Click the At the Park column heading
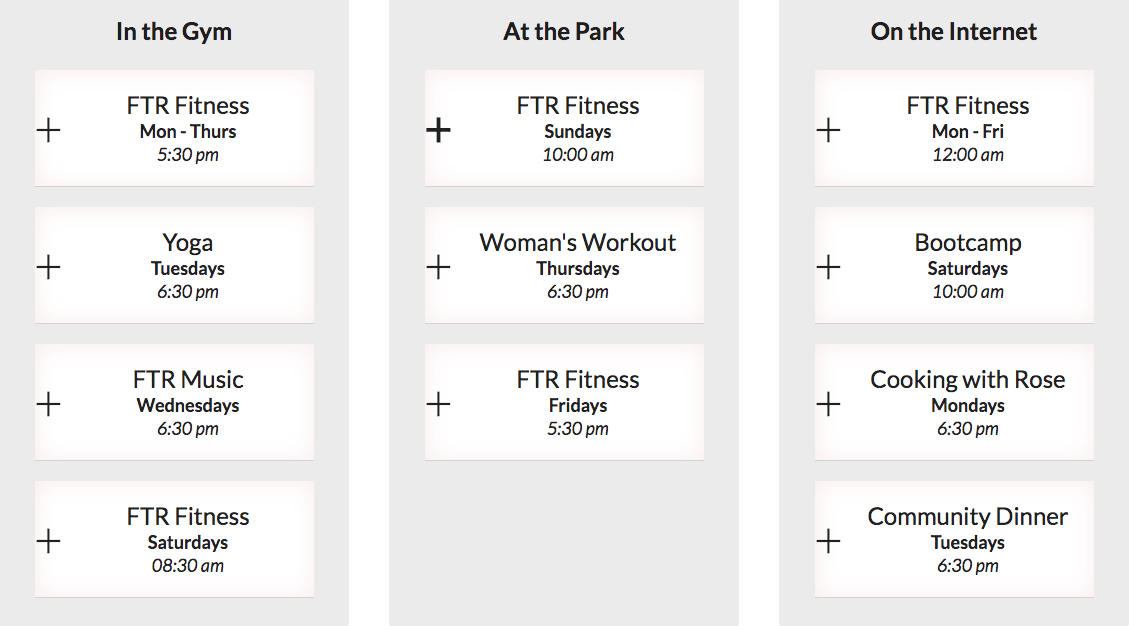This screenshot has width=1129, height=626. point(564,32)
